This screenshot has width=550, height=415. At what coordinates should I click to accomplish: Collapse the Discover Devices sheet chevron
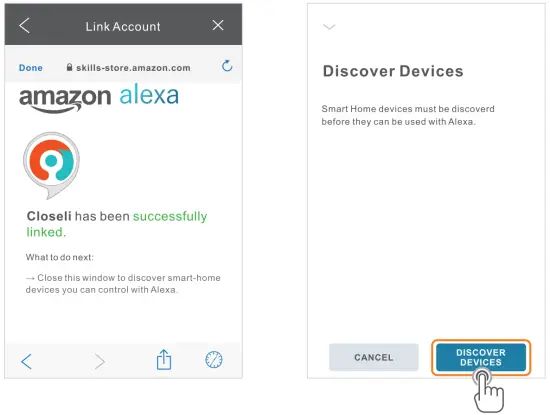pos(329,27)
